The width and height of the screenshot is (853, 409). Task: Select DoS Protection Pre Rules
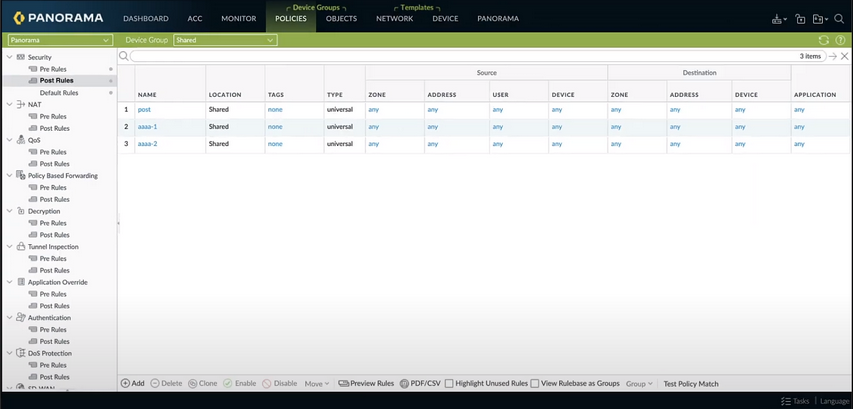[53, 365]
